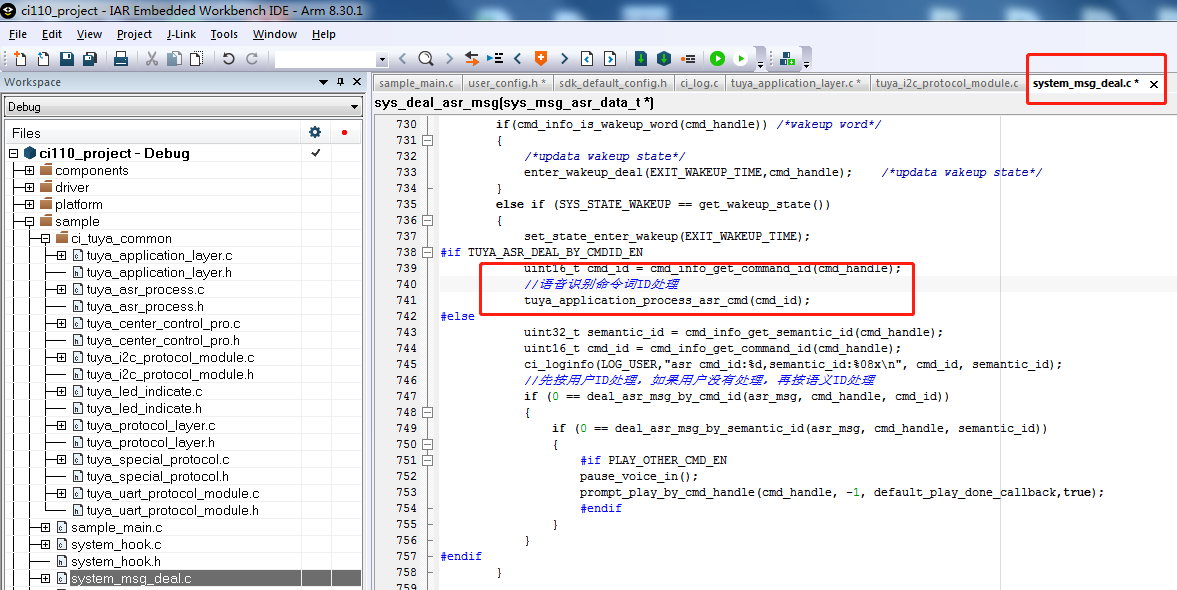This screenshot has height=590, width=1177.
Task: Switch to the sample_main.c tab
Action: click(x=417, y=83)
